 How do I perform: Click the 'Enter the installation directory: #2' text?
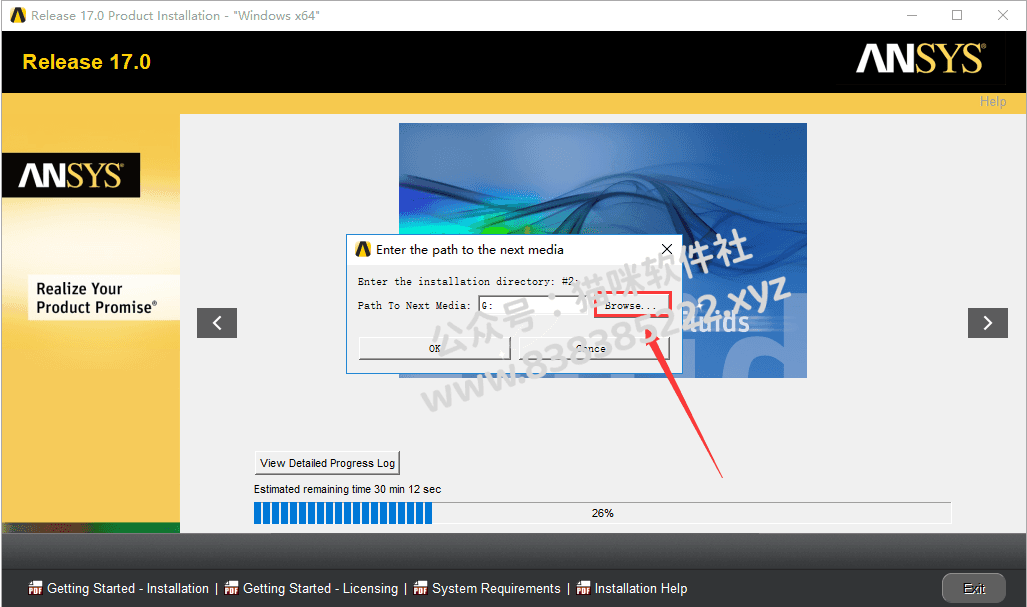467,282
